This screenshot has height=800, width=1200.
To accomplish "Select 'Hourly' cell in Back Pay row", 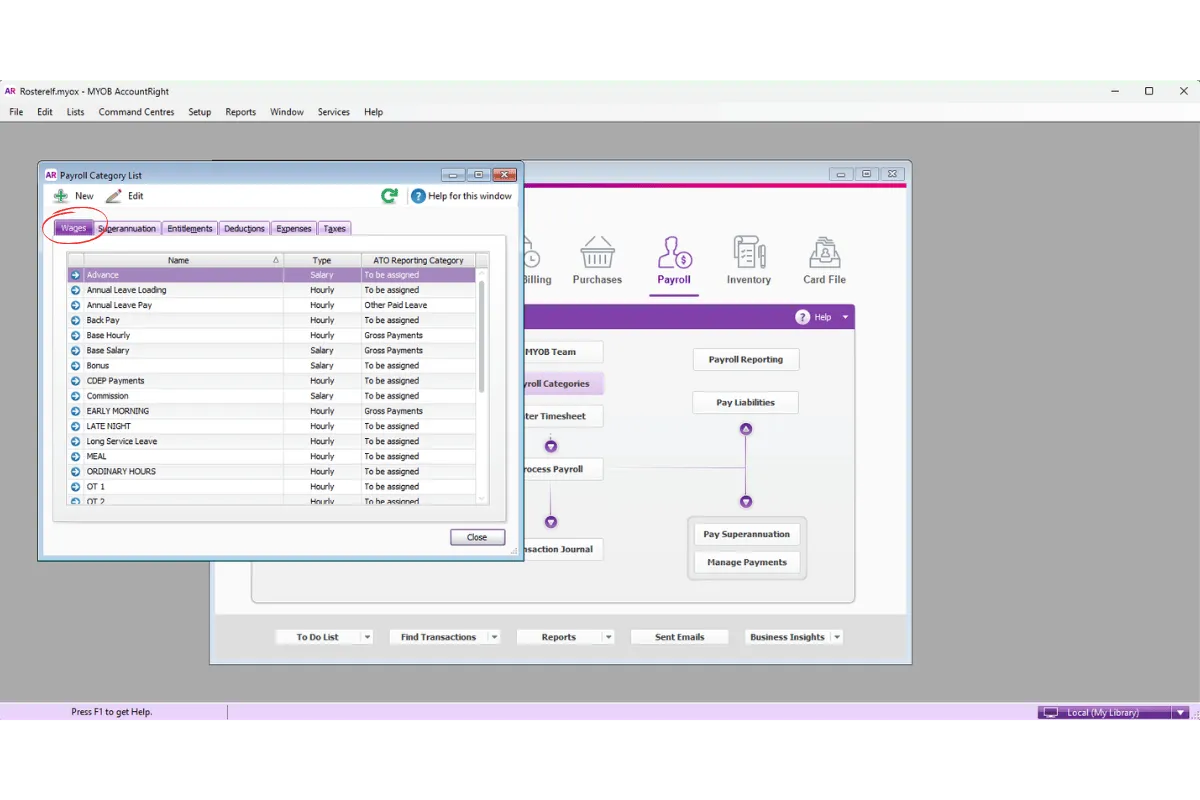I will pos(322,320).
